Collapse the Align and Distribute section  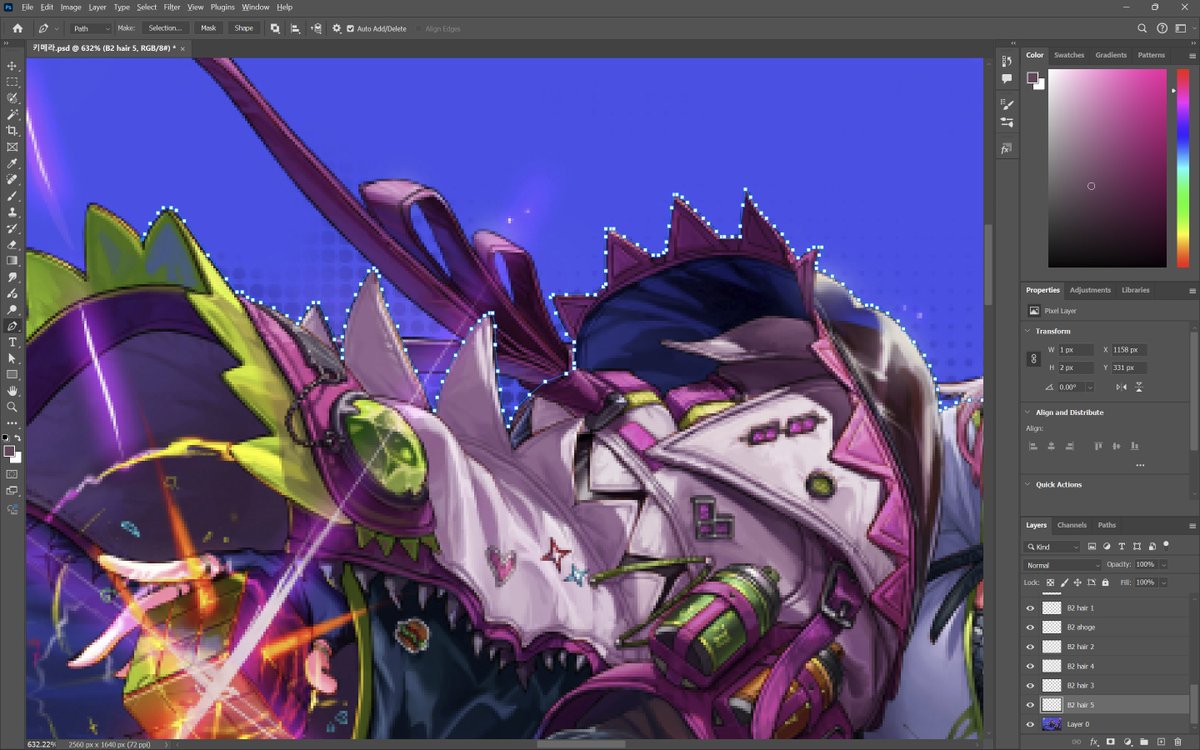click(x=1028, y=412)
